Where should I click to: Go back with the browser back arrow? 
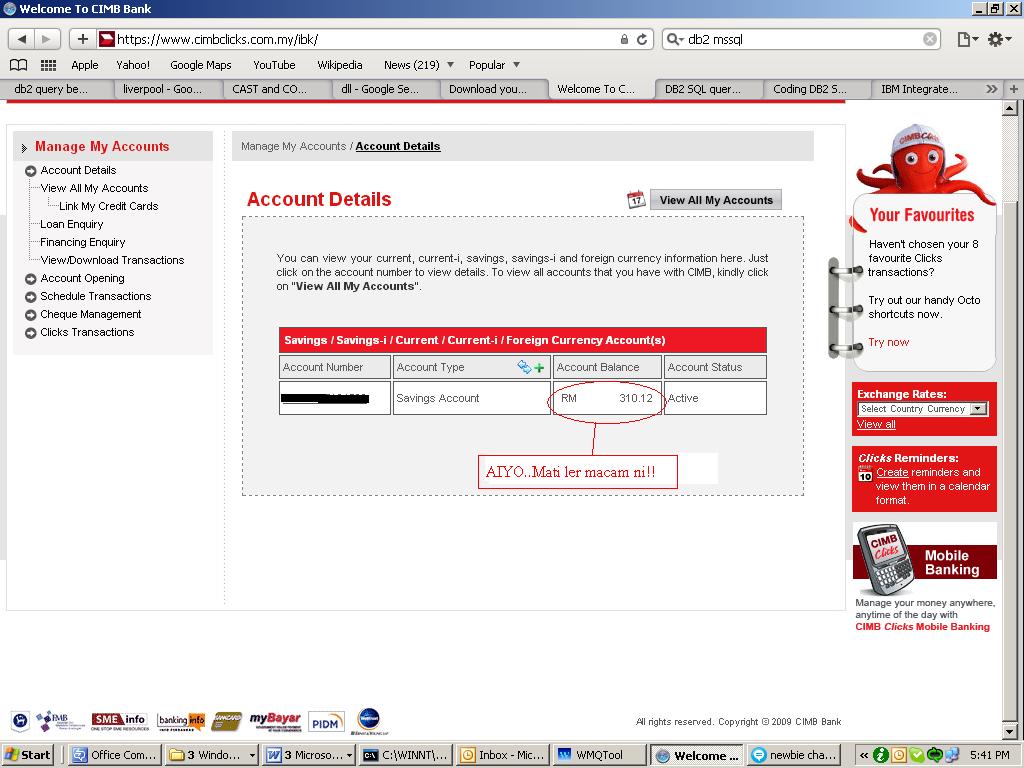point(22,39)
